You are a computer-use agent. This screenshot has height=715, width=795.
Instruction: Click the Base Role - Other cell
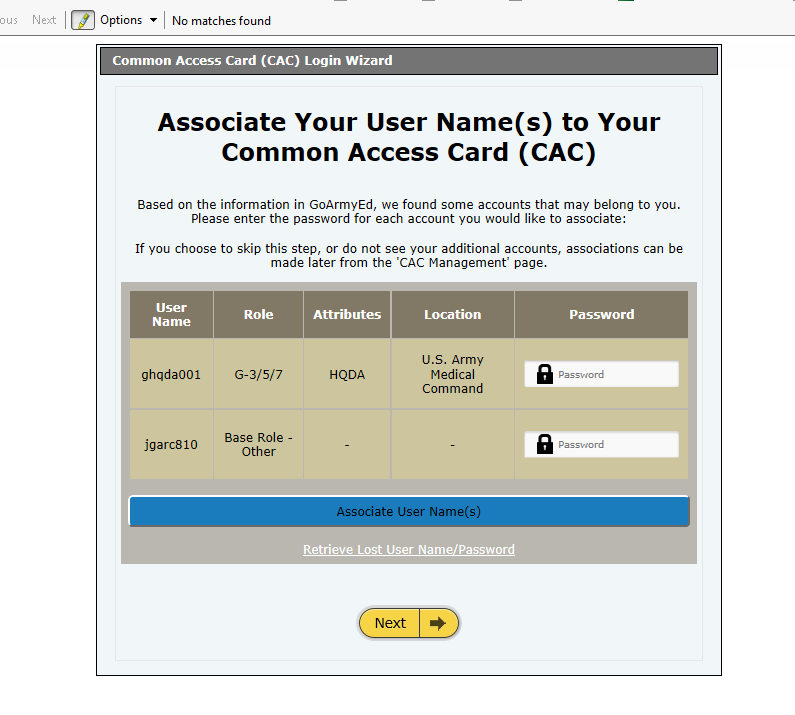259,444
